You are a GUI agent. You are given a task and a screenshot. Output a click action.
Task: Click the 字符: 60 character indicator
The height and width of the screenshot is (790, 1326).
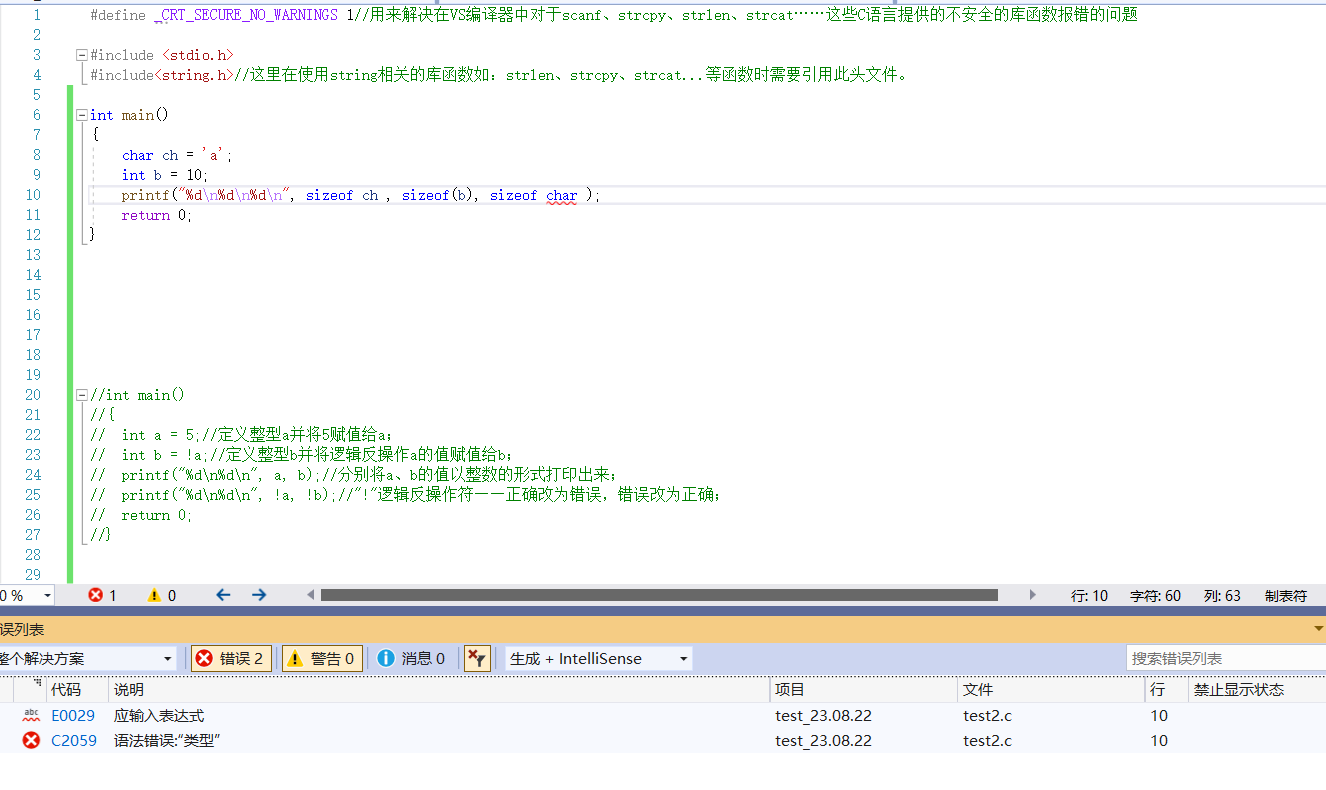click(x=1155, y=595)
